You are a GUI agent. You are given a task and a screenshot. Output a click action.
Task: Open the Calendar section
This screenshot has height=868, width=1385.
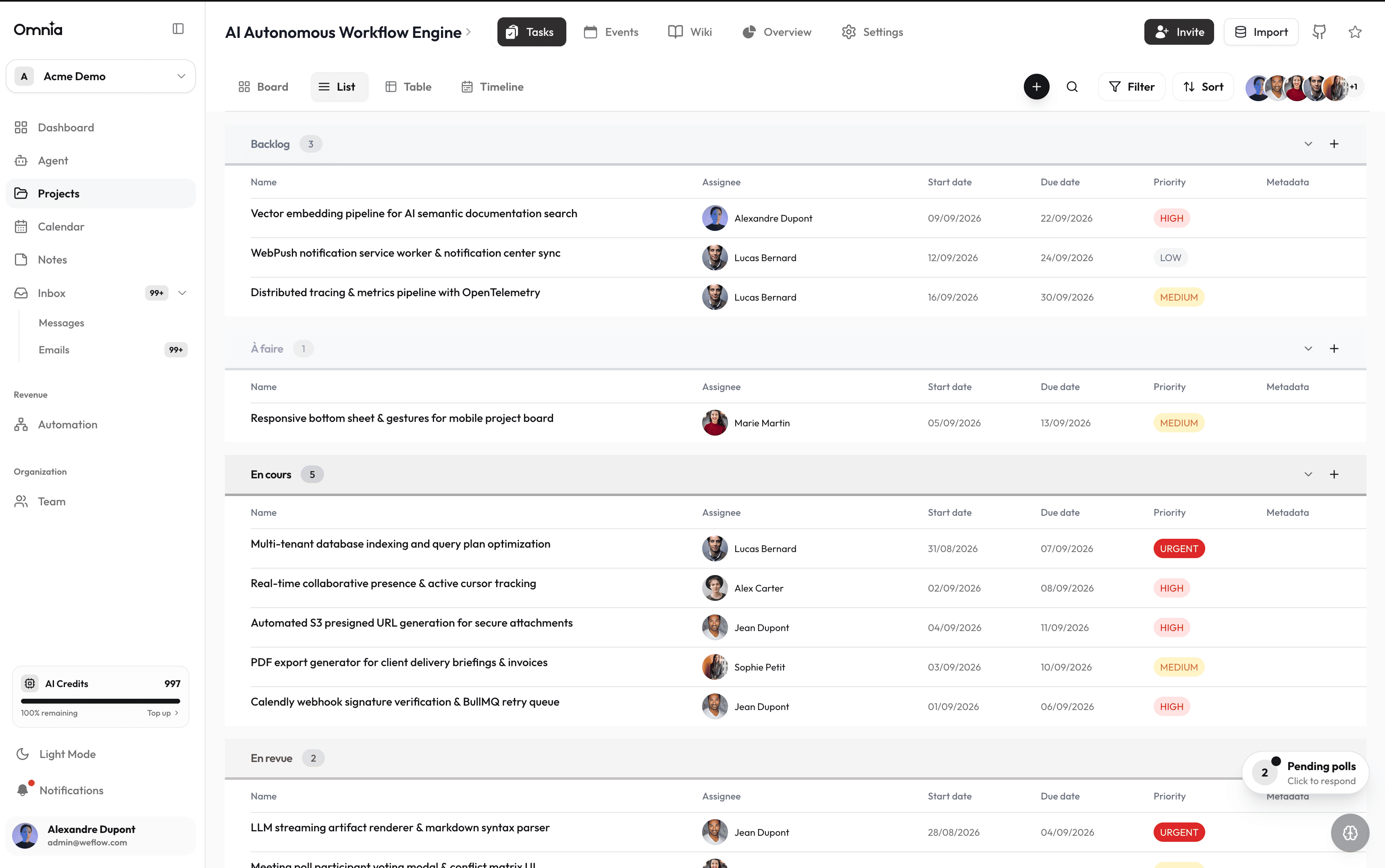click(x=100, y=227)
